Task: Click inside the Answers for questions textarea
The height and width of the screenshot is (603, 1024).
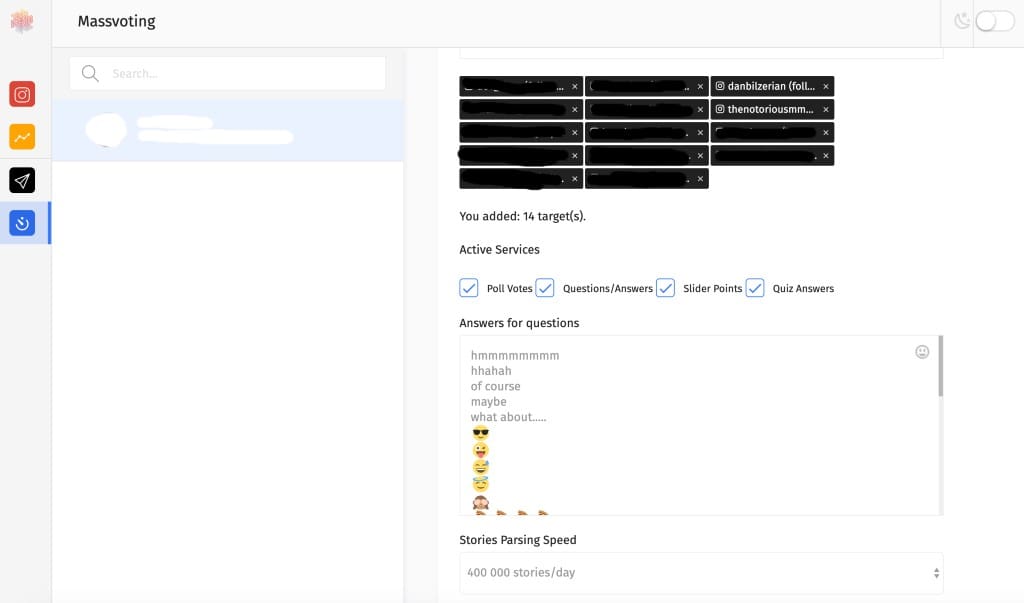Action: (699, 425)
